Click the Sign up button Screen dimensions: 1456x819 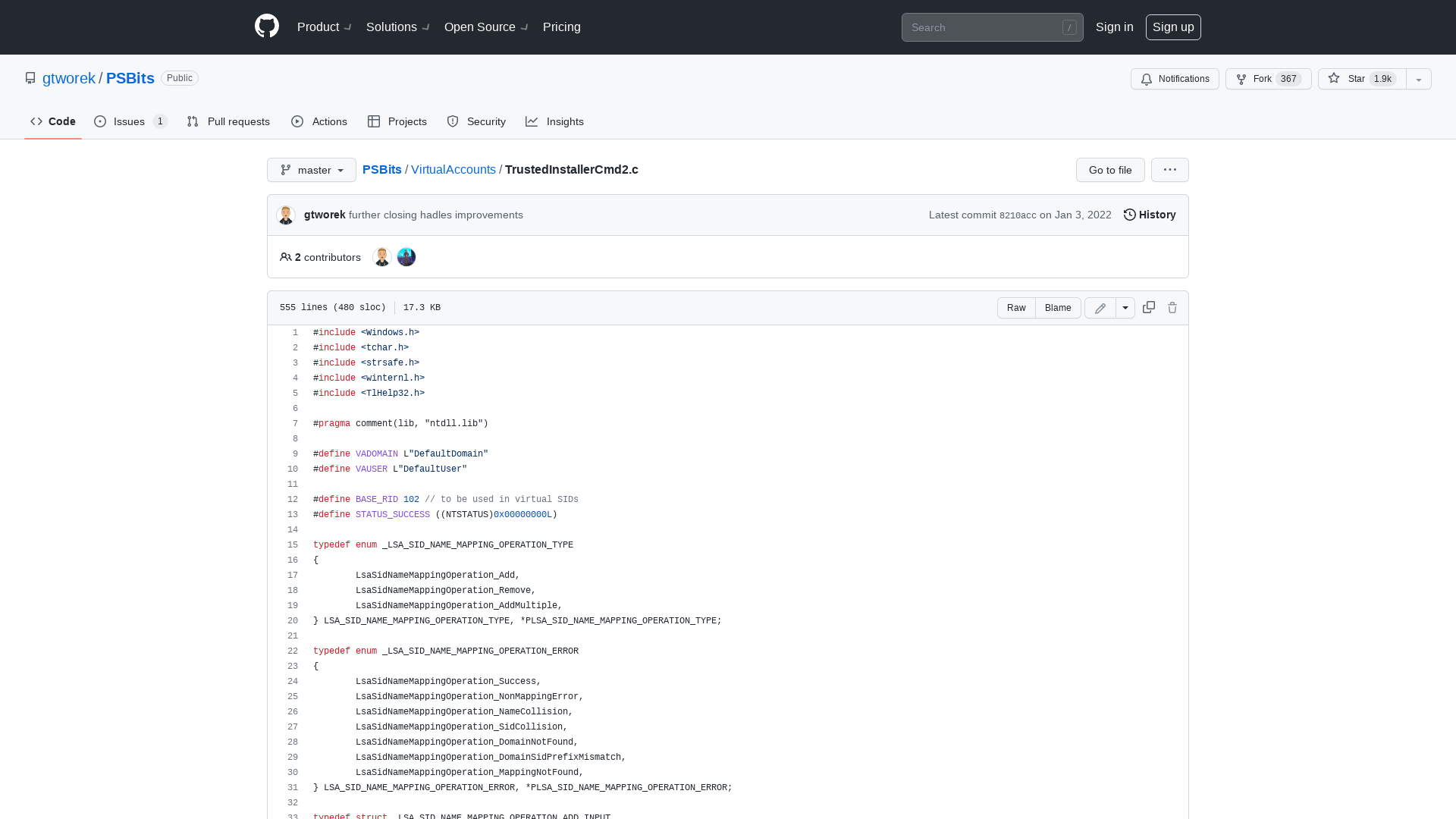click(1173, 27)
